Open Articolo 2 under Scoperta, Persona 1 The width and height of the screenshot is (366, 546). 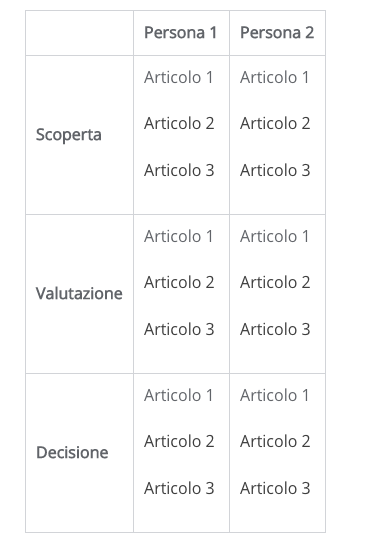pyautogui.click(x=179, y=123)
